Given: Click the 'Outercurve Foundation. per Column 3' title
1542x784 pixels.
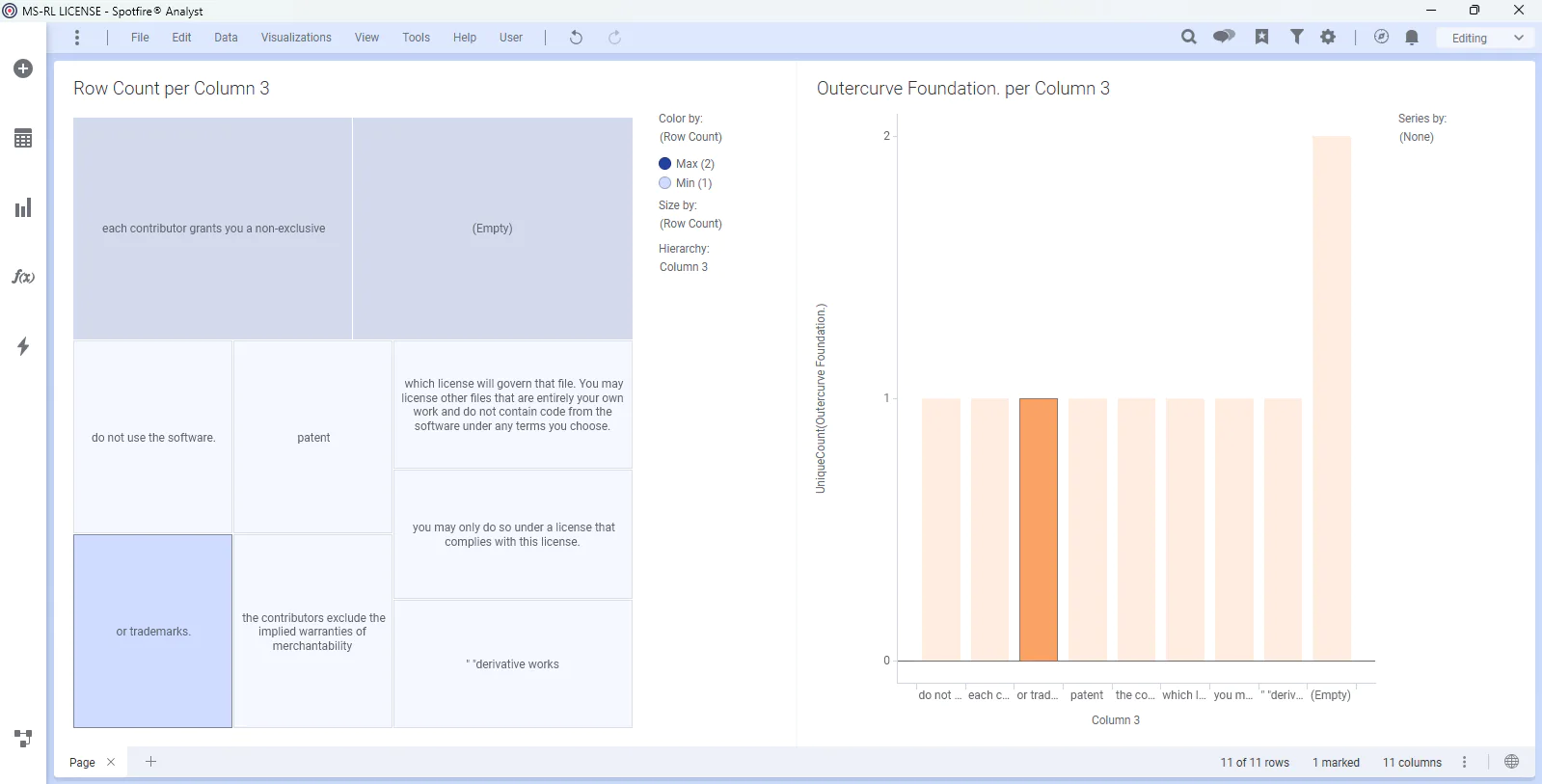Looking at the screenshot, I should tap(963, 88).
